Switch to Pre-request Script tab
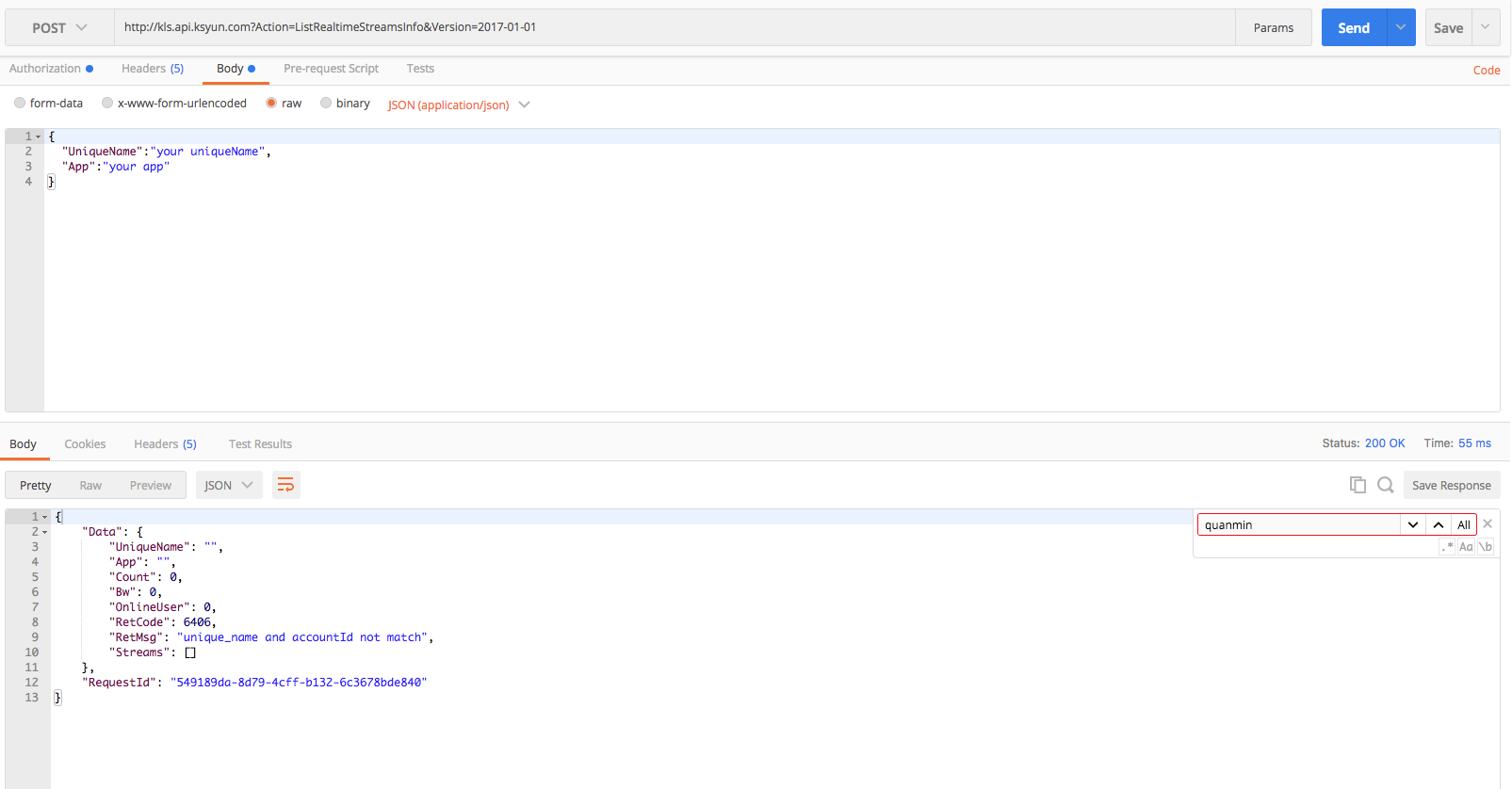The height and width of the screenshot is (789, 1512). point(331,69)
